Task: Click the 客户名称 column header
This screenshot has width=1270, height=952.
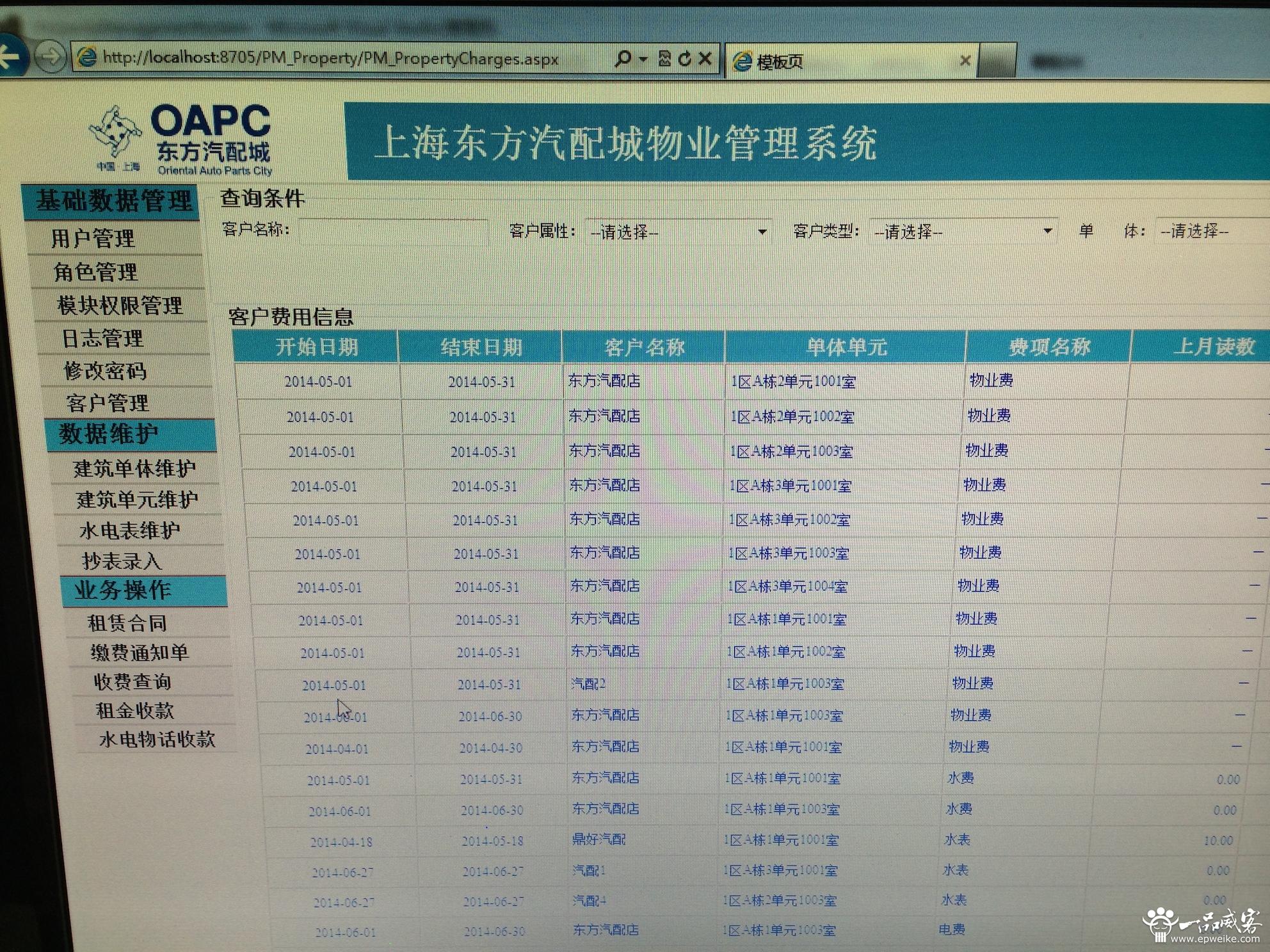Action: pos(644,347)
